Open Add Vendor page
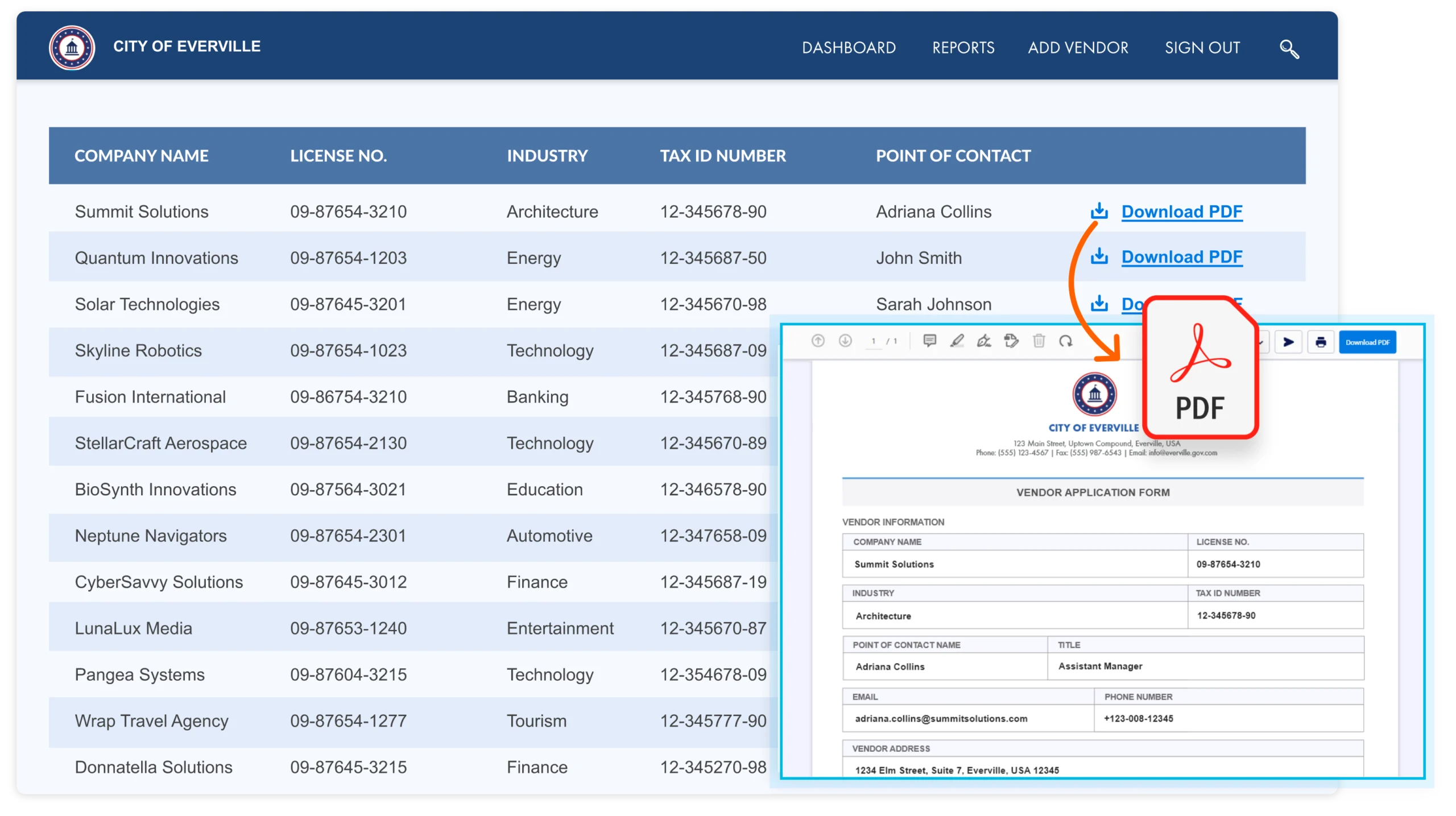 1078,48
